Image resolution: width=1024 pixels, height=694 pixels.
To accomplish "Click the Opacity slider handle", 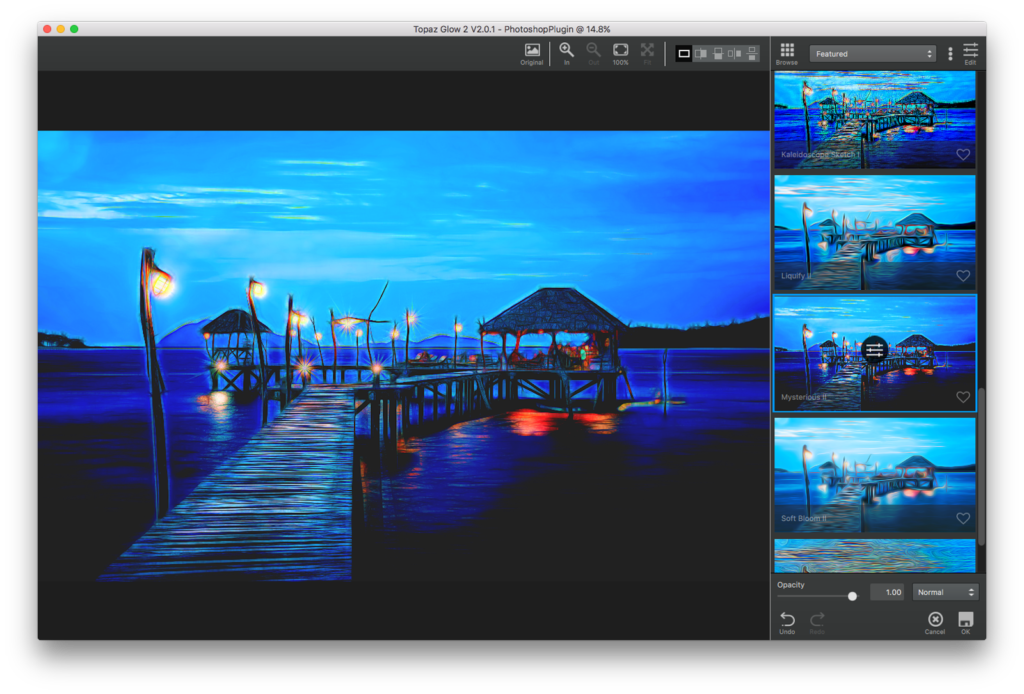I will pyautogui.click(x=852, y=596).
